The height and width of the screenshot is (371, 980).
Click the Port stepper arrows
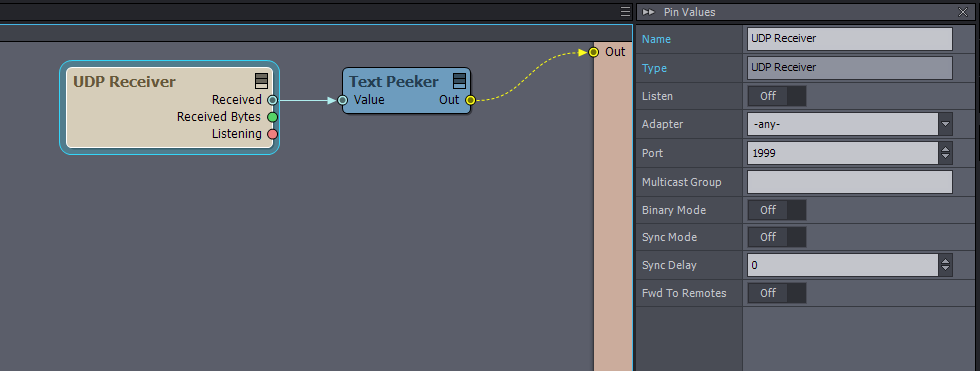[x=946, y=153]
